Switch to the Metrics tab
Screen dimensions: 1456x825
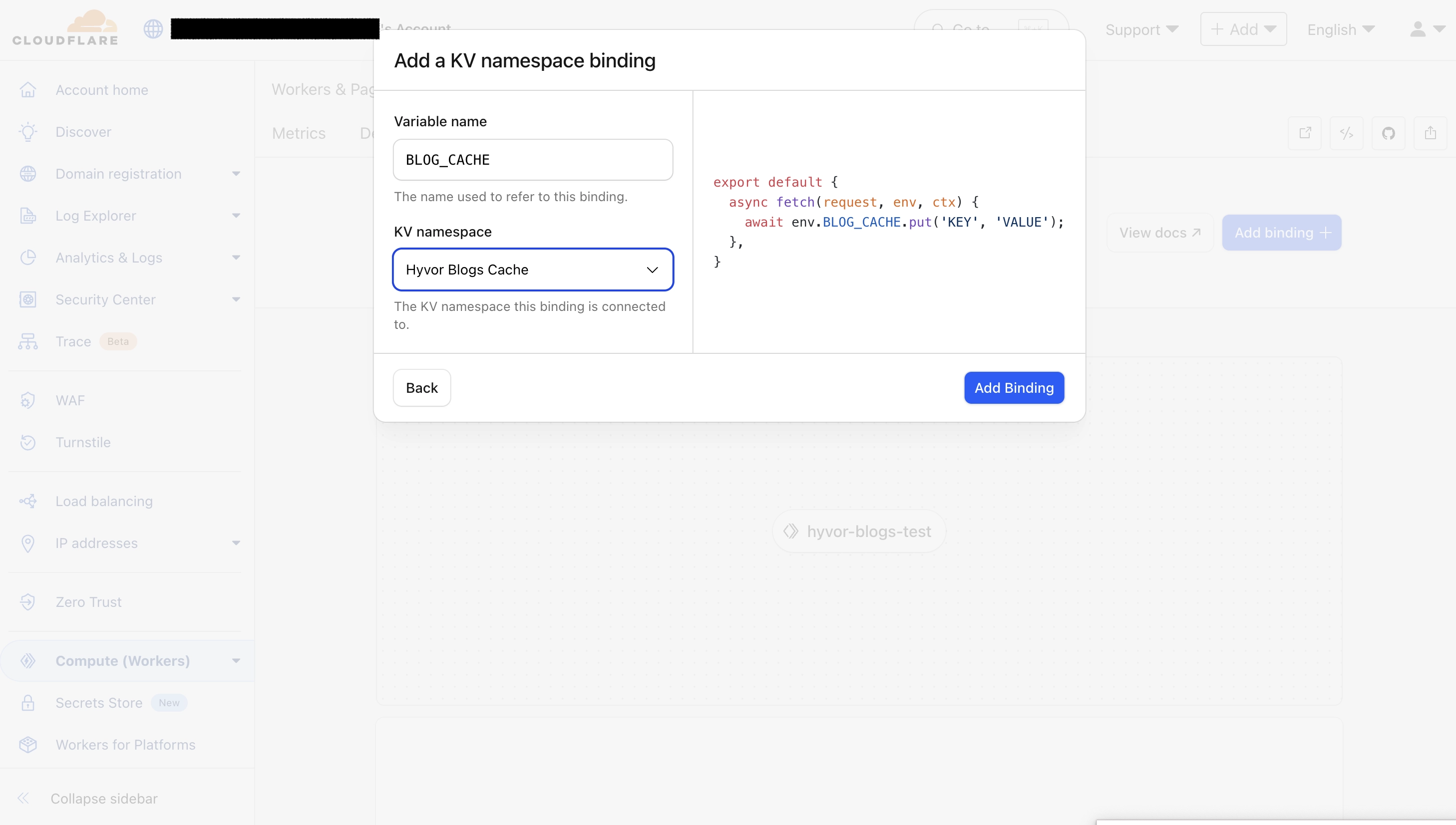(x=299, y=133)
